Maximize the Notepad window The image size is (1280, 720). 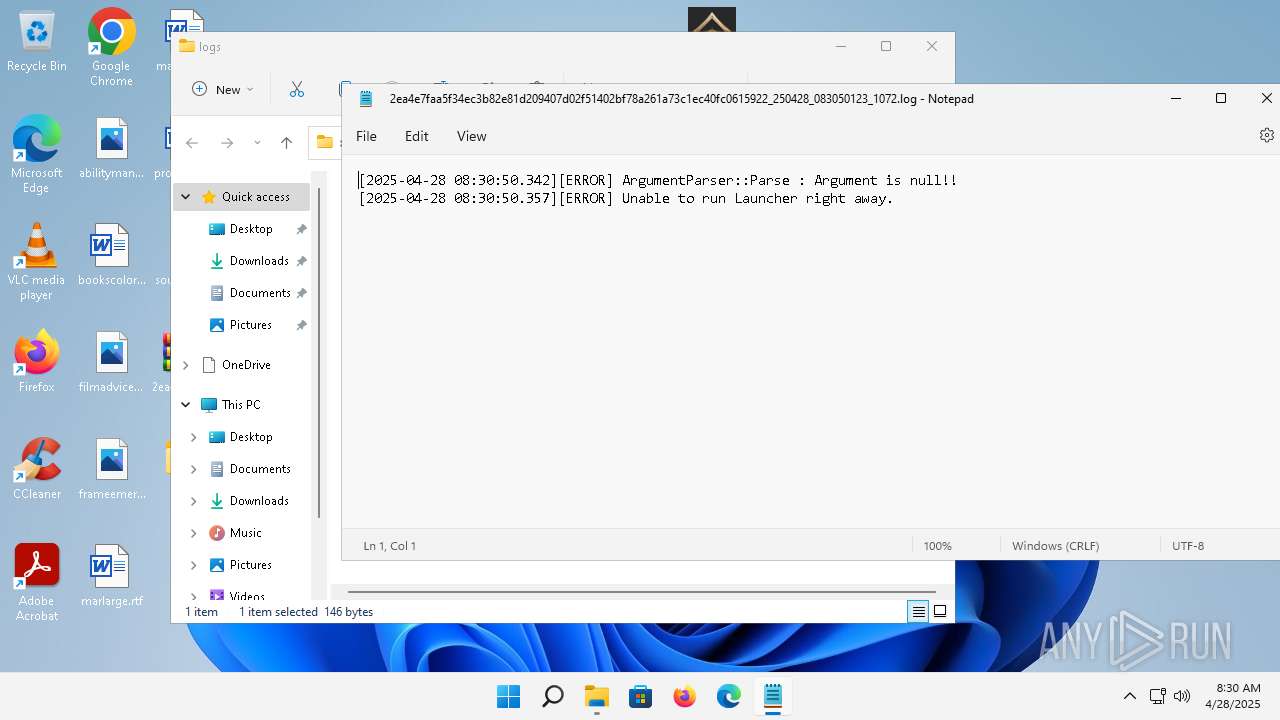(x=1221, y=98)
